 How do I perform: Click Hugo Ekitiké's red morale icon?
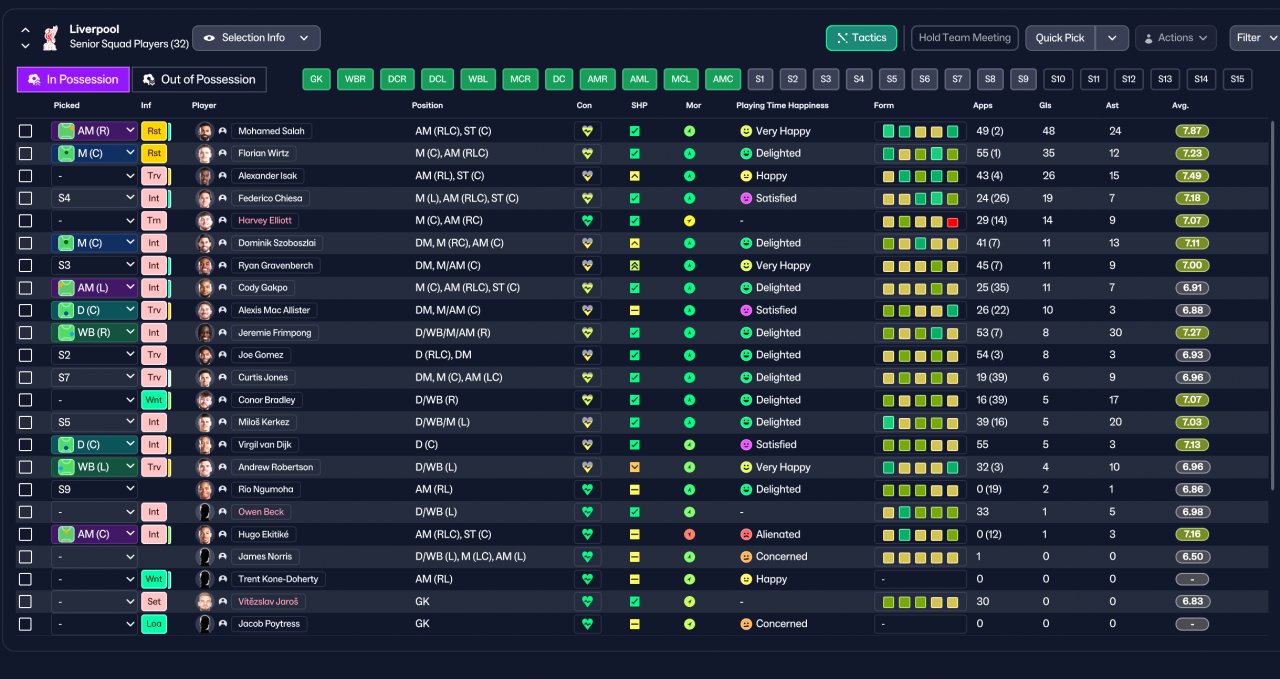[x=689, y=534]
